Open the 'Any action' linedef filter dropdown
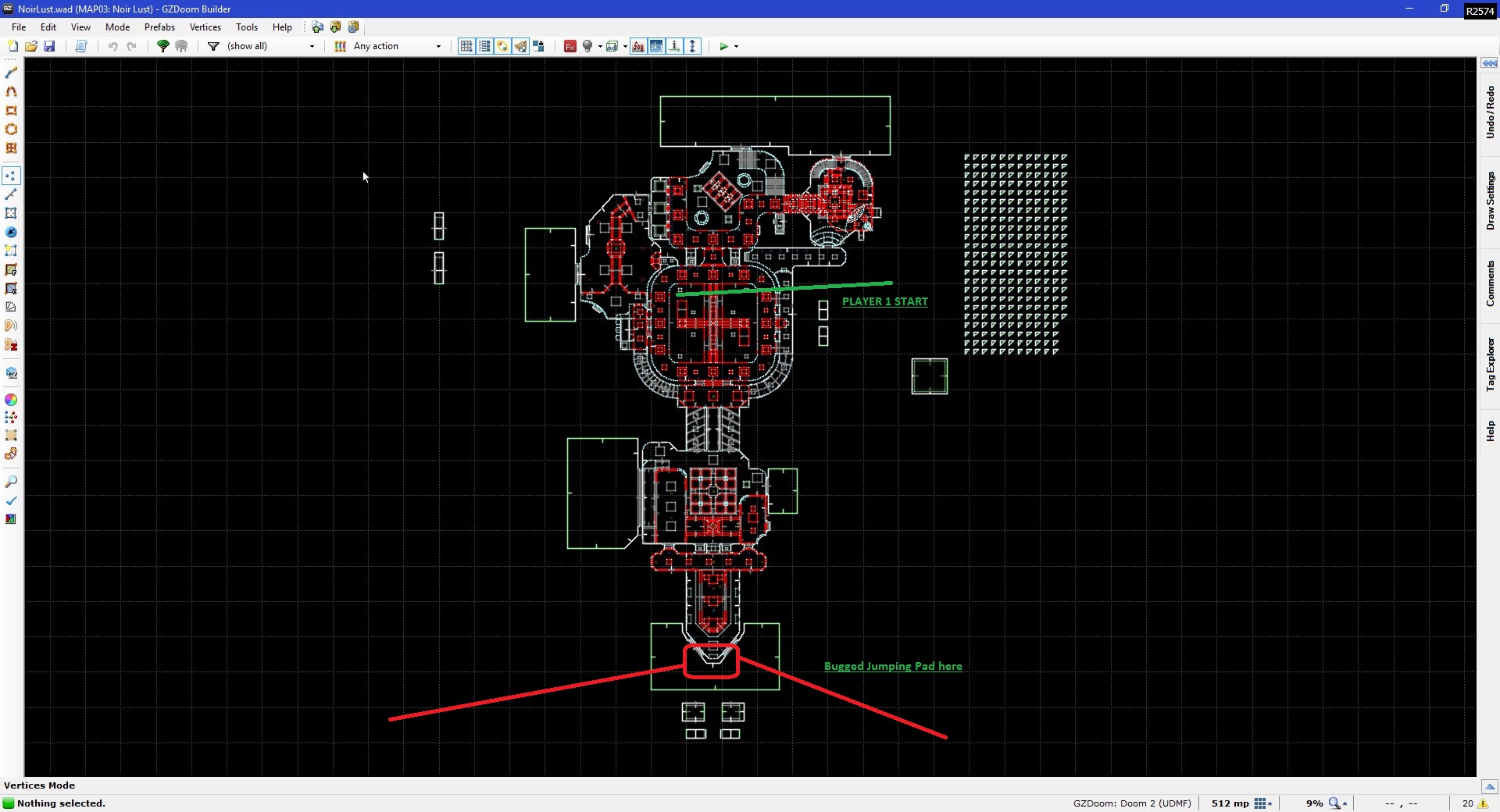Image resolution: width=1500 pixels, height=812 pixels. point(437,46)
